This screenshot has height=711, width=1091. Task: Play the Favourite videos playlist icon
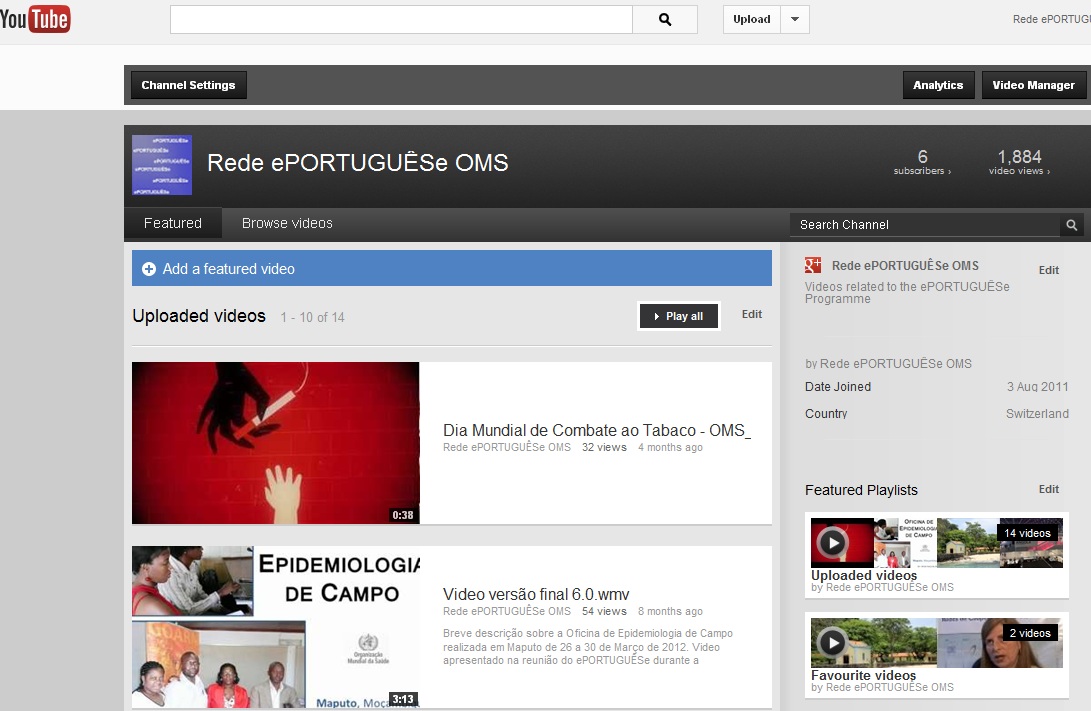click(832, 642)
